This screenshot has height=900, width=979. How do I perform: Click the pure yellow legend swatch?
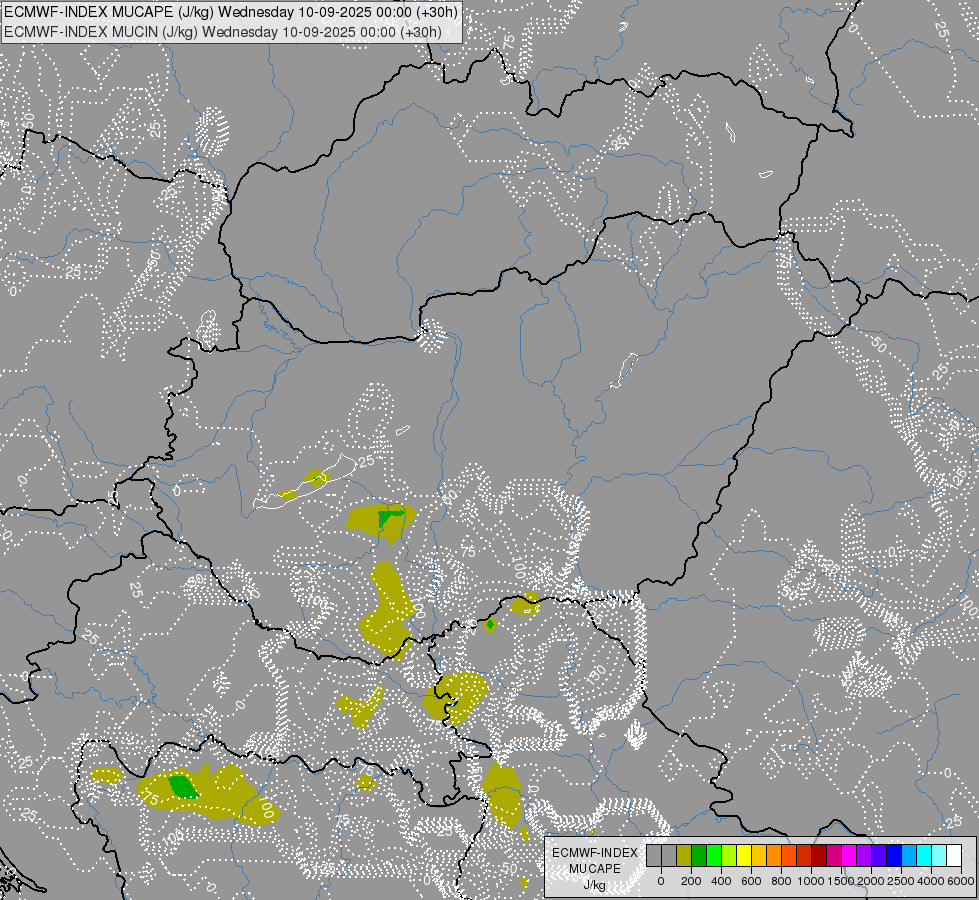(x=744, y=855)
